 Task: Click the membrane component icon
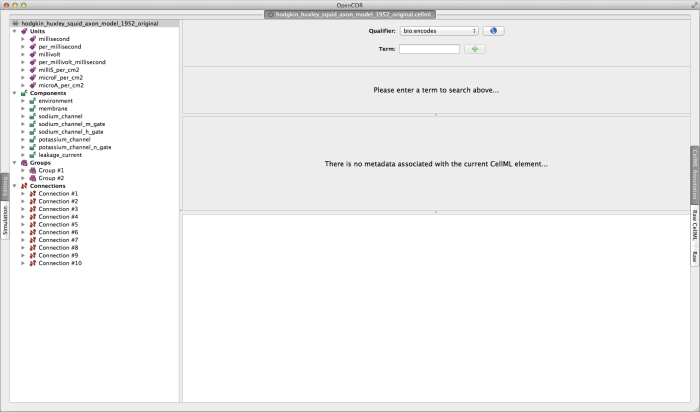[x=33, y=108]
